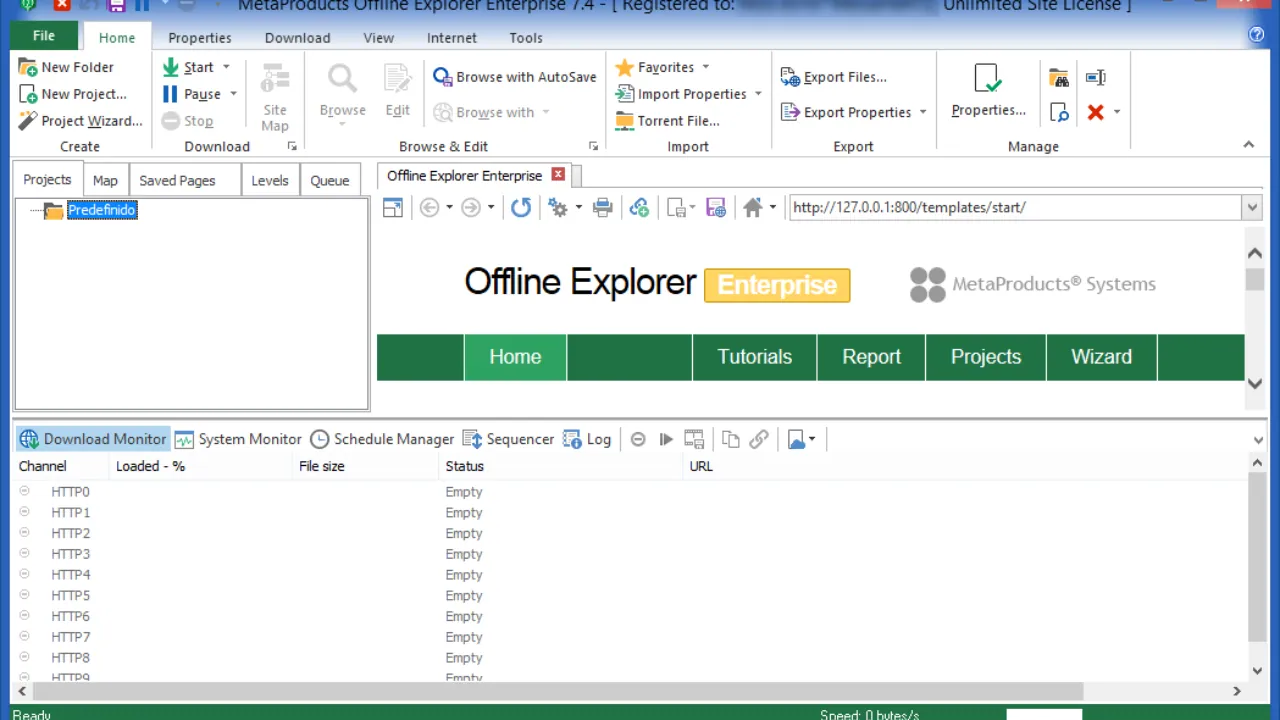
Task: Click the picture icon in the monitor toolbar
Action: coord(796,439)
